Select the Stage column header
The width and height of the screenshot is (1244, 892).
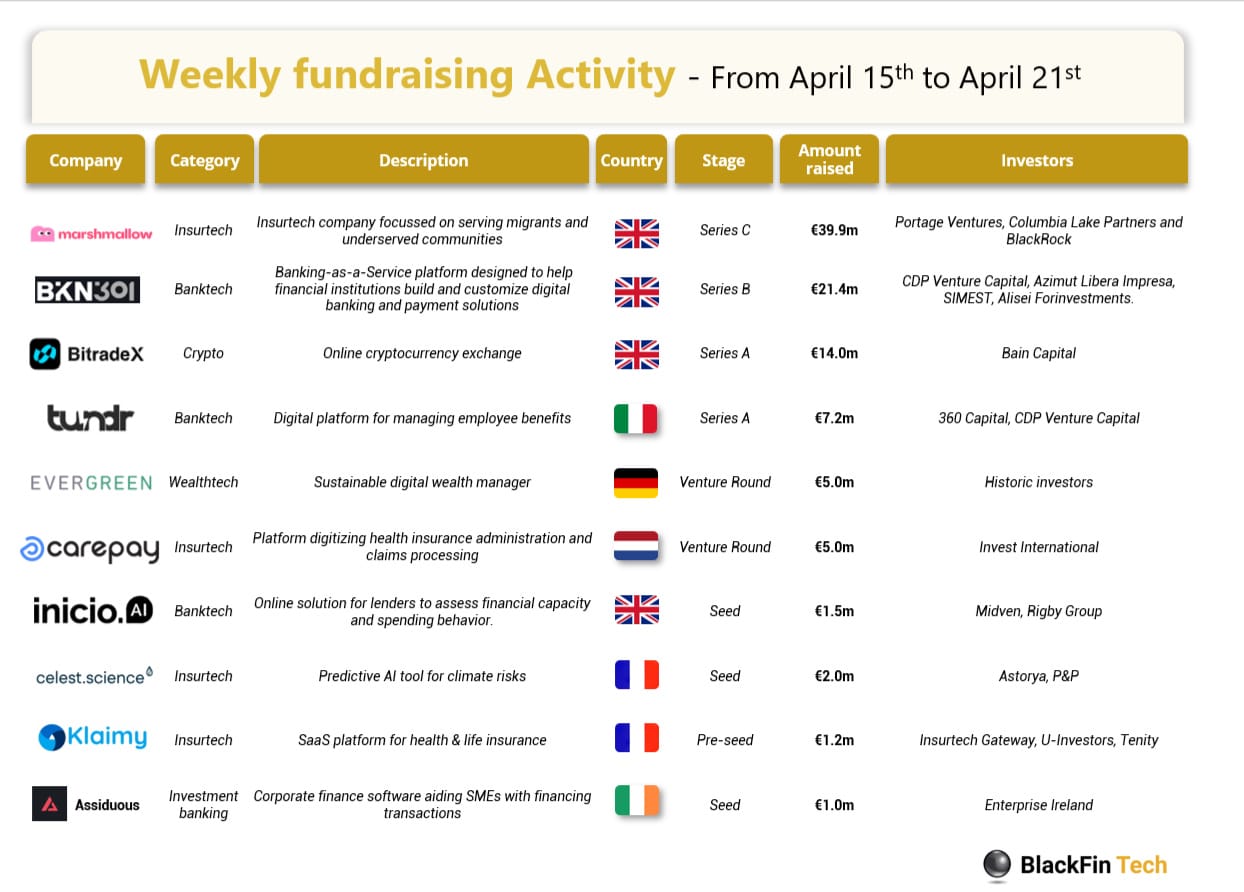(x=724, y=160)
